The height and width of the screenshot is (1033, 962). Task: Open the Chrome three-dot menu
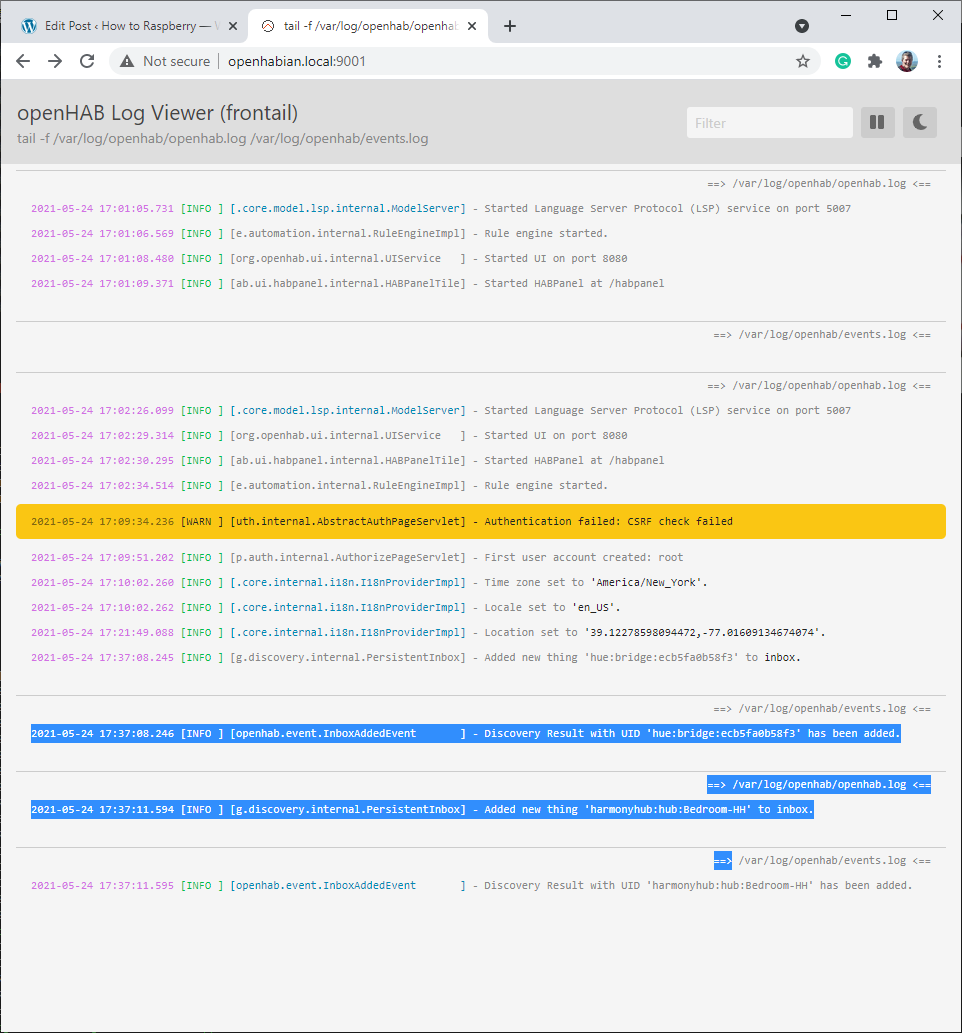point(938,61)
